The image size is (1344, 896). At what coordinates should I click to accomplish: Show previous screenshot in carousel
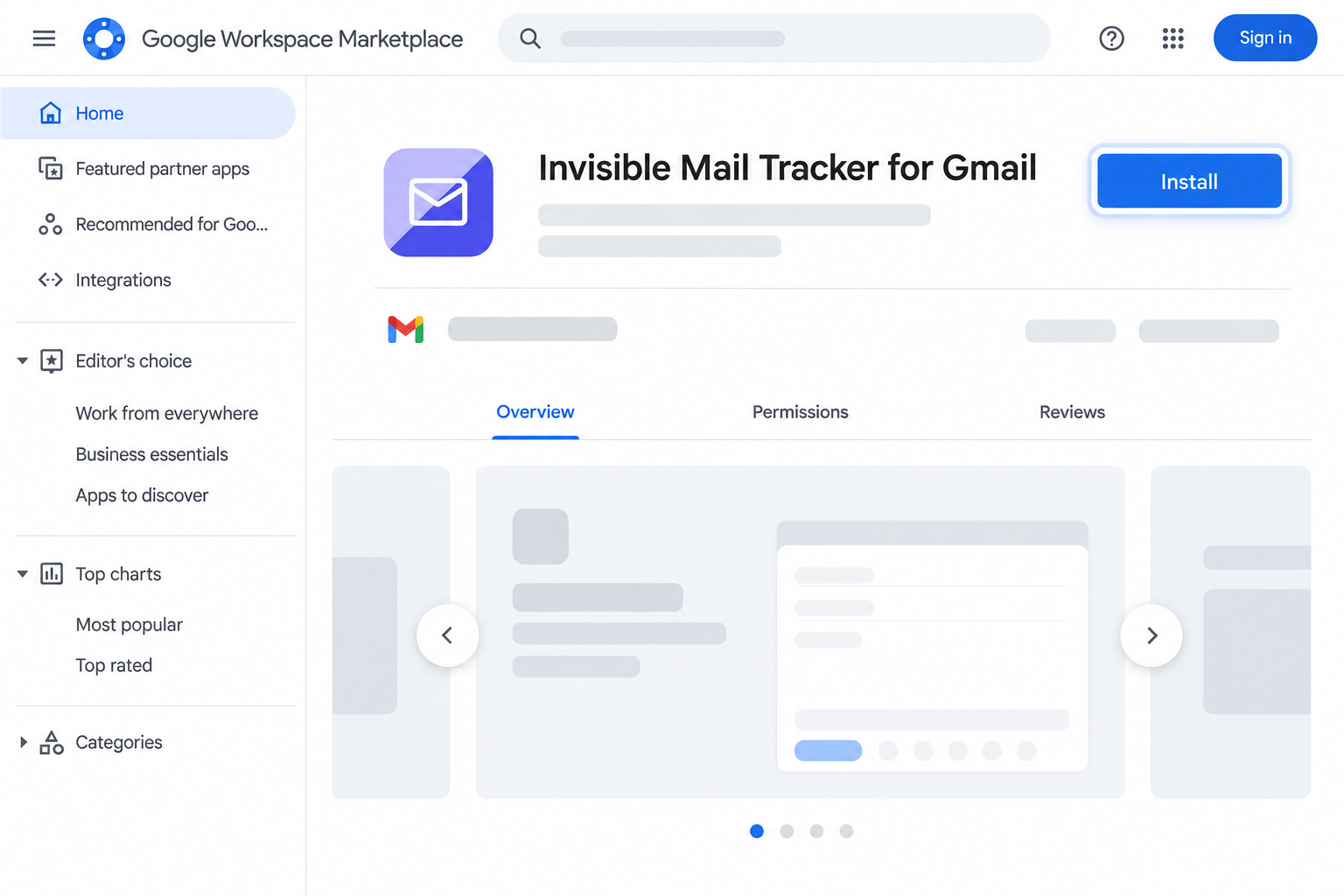point(447,635)
